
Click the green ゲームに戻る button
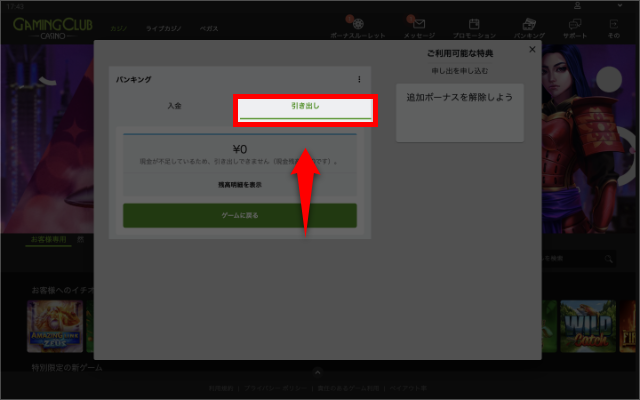pyautogui.click(x=239, y=215)
